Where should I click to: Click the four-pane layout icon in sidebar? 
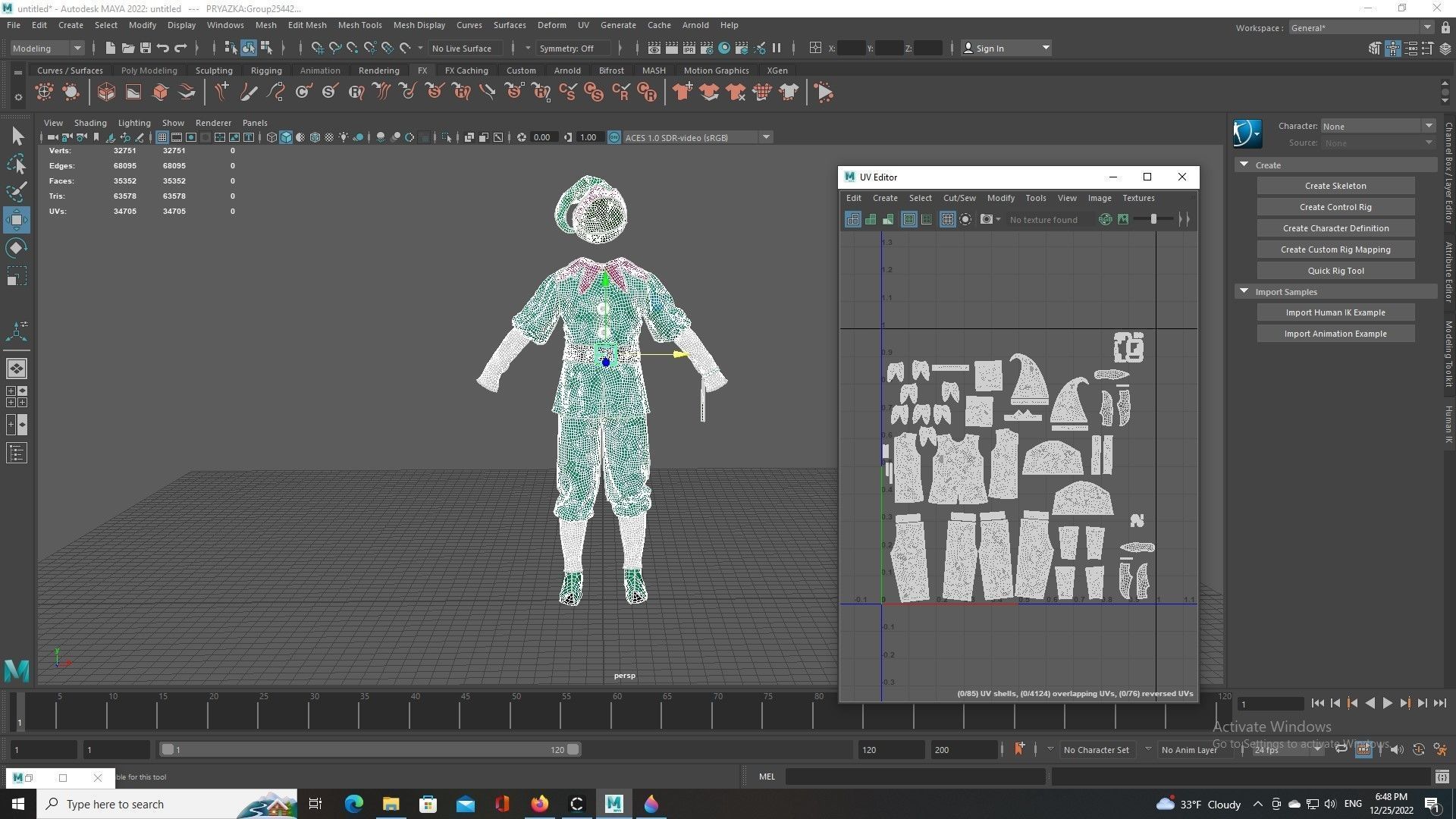point(17,397)
